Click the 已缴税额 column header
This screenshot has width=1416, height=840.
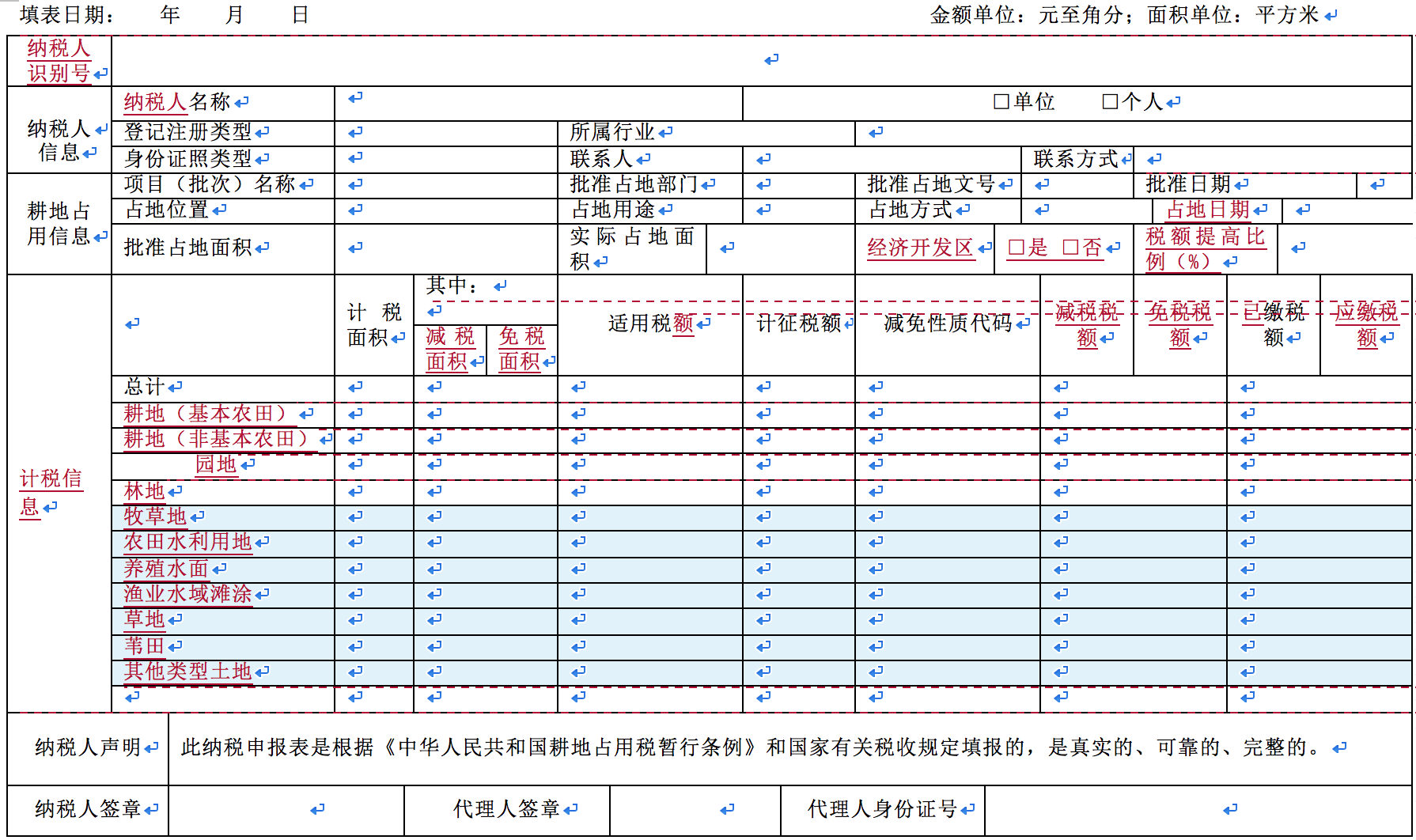click(x=1274, y=325)
